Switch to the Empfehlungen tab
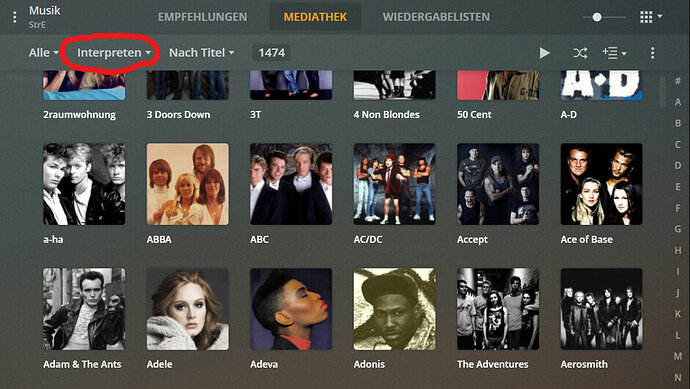This screenshot has height=389, width=690. 202,17
